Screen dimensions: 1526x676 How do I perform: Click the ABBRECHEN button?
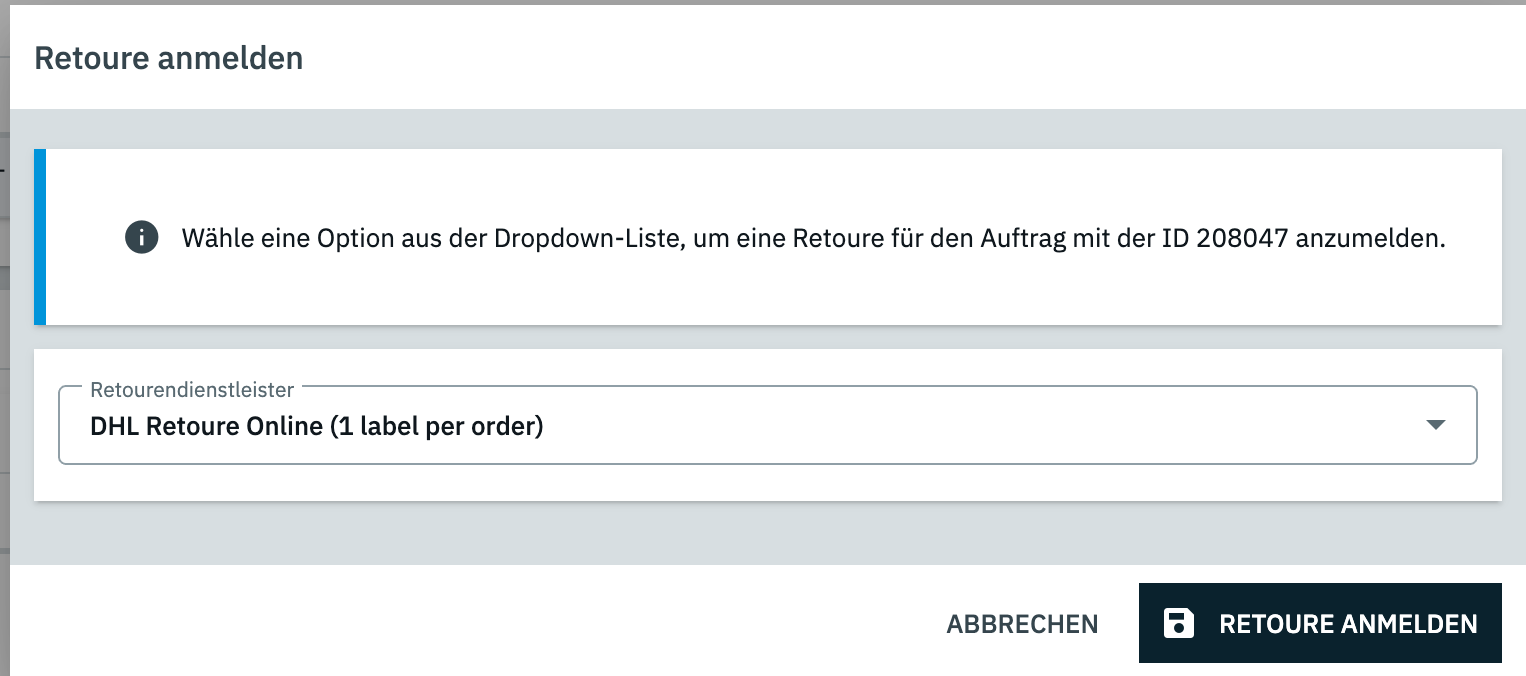click(x=1022, y=624)
